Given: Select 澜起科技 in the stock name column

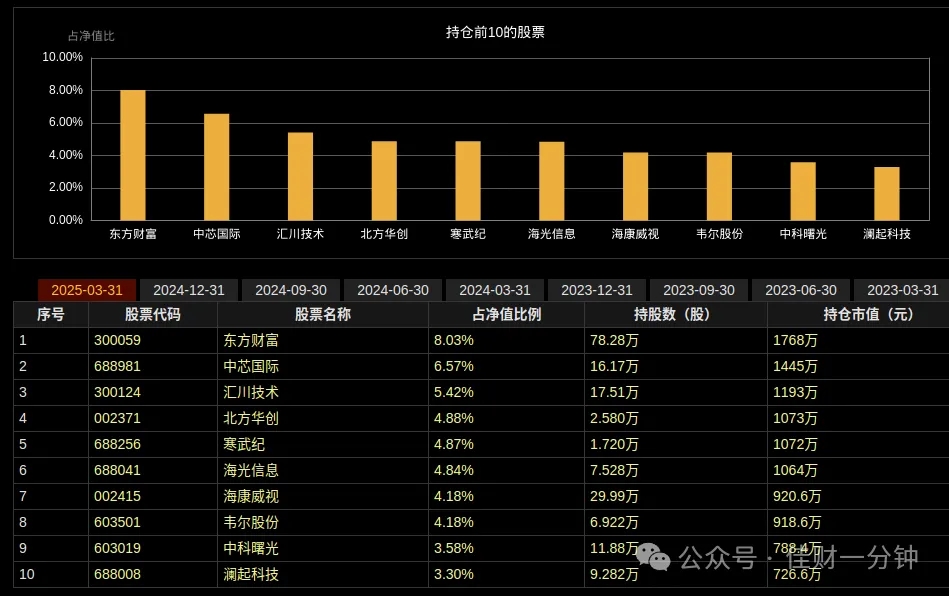Looking at the screenshot, I should tap(251, 574).
